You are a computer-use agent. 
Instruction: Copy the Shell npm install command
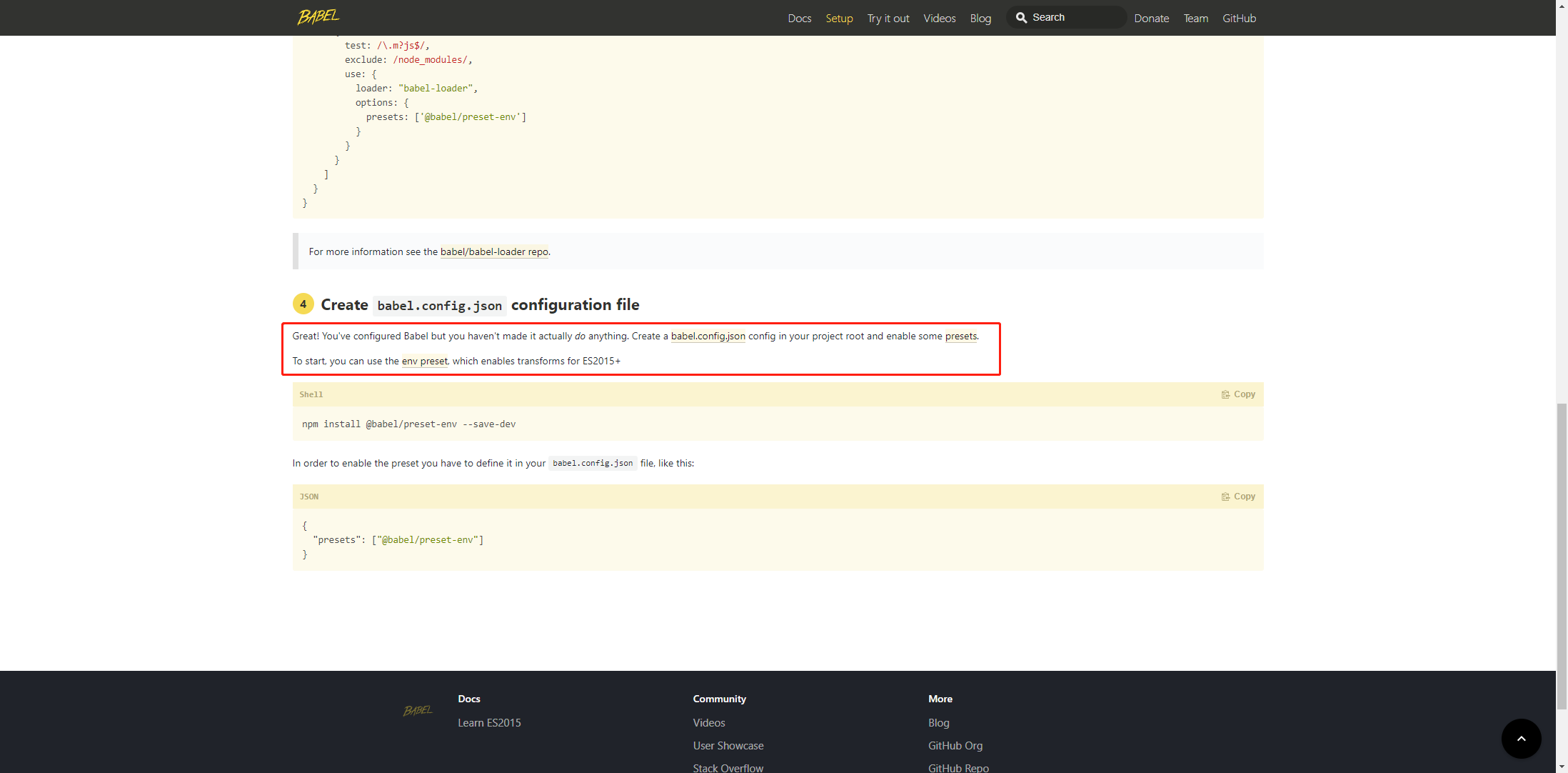[x=1238, y=394]
